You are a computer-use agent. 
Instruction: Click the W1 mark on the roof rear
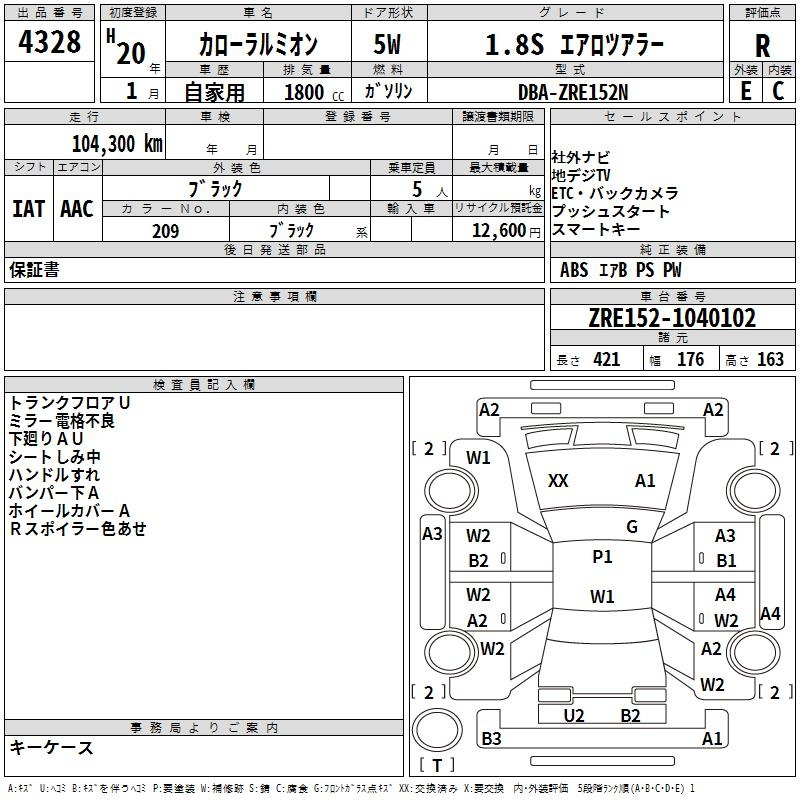(x=602, y=597)
